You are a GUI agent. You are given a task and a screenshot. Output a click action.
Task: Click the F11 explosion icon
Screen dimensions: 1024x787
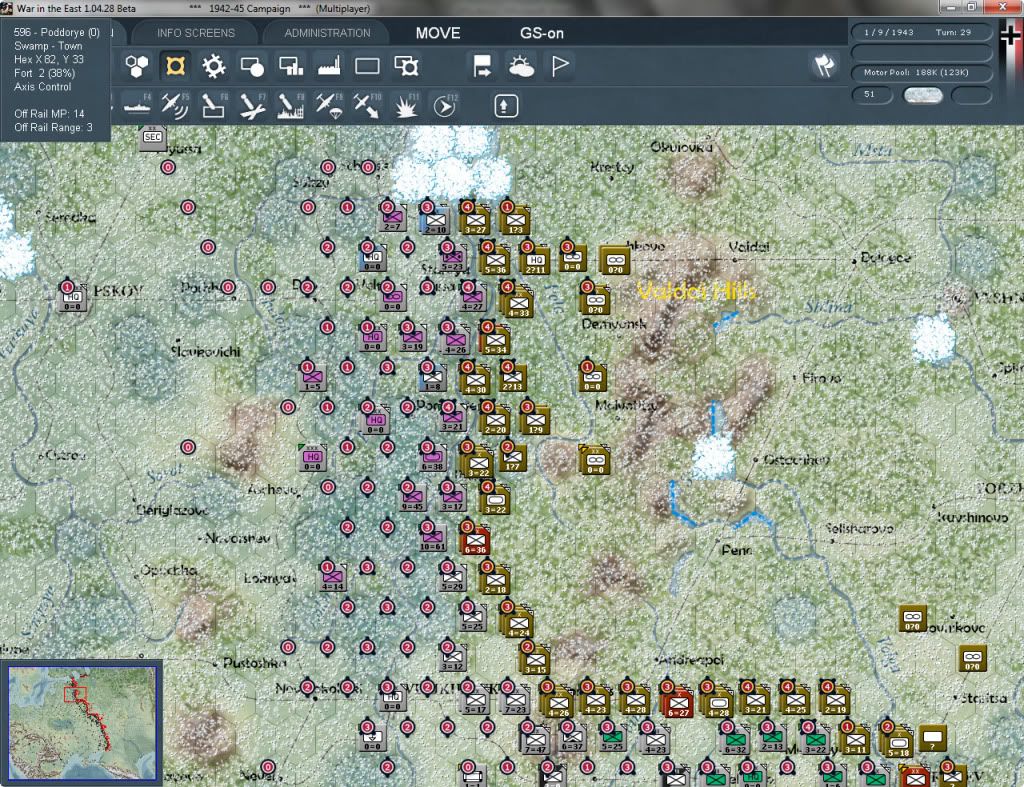[x=406, y=106]
